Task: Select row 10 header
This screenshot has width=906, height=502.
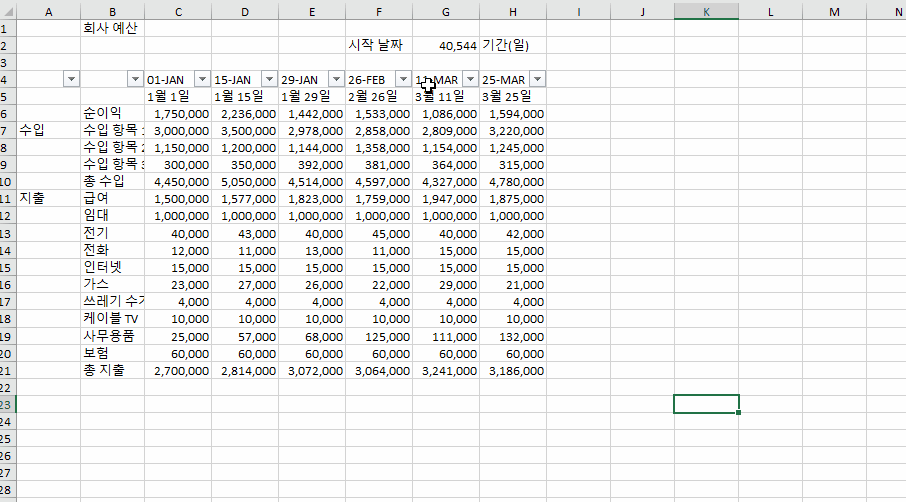Action: click(7, 182)
